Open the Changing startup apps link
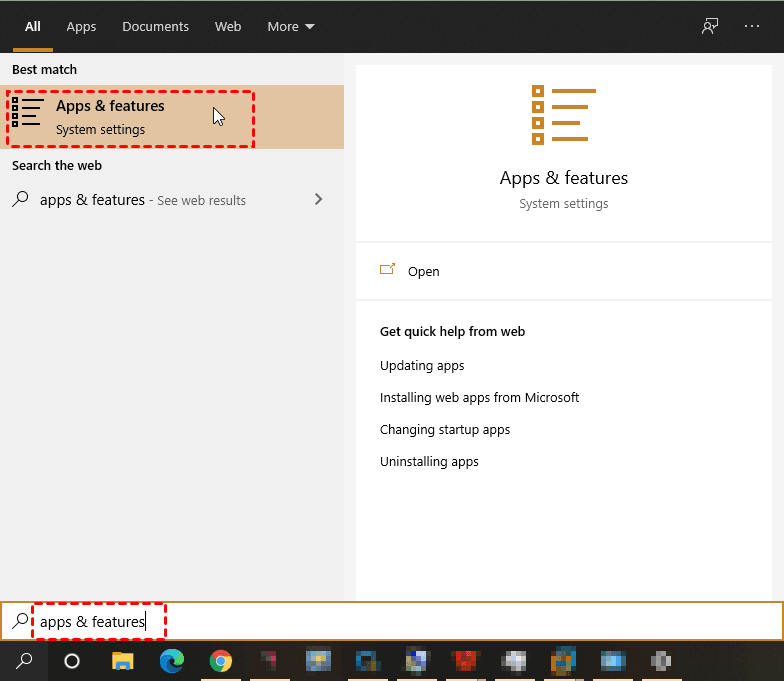This screenshot has height=681, width=784. click(445, 429)
